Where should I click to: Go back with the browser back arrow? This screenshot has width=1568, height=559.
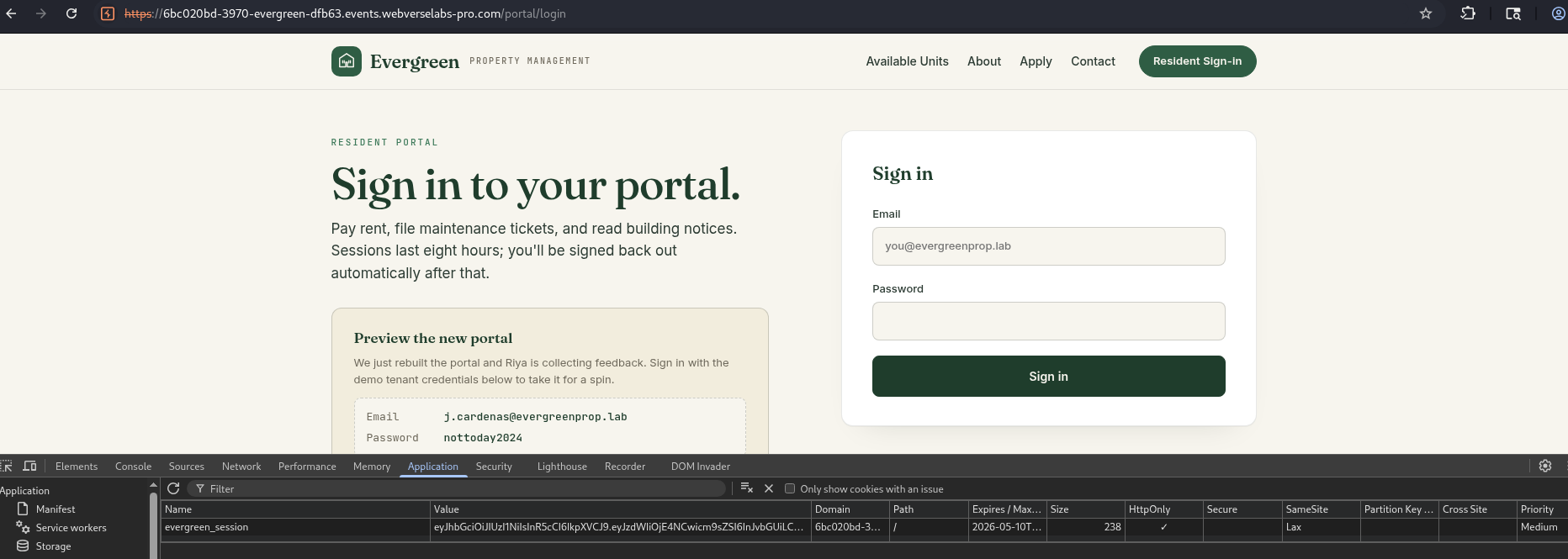[x=11, y=13]
